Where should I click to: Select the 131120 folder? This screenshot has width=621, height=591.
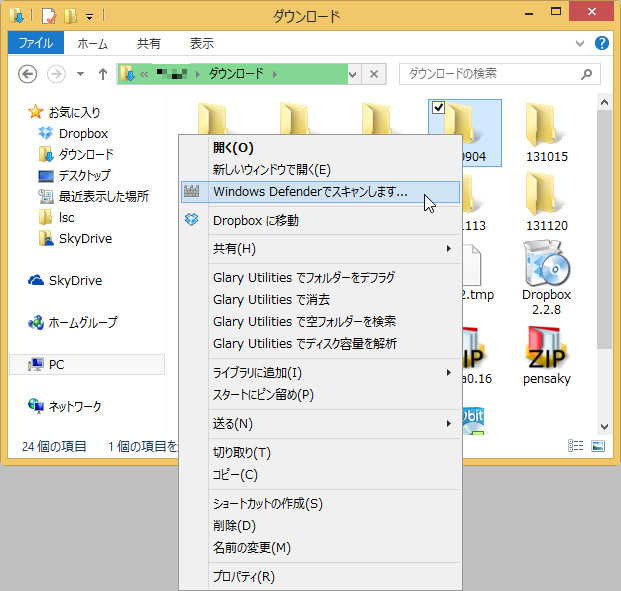click(x=547, y=202)
